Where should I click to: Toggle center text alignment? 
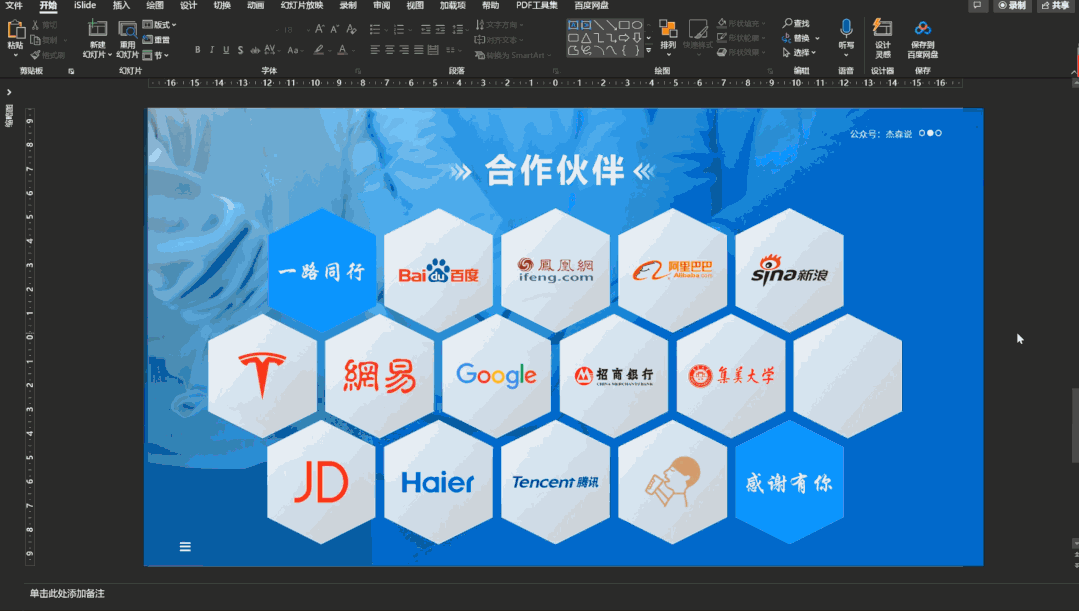[x=389, y=50]
